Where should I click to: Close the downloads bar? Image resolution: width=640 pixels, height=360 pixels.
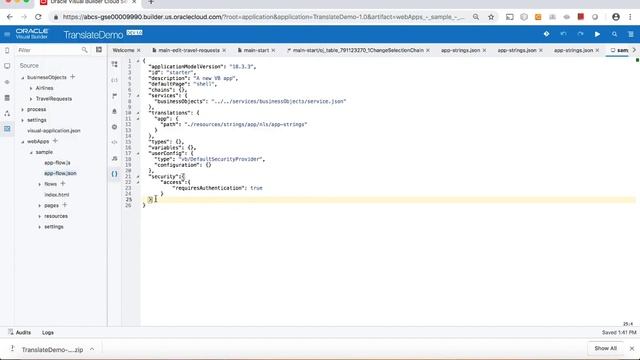pyautogui.click(x=632, y=348)
